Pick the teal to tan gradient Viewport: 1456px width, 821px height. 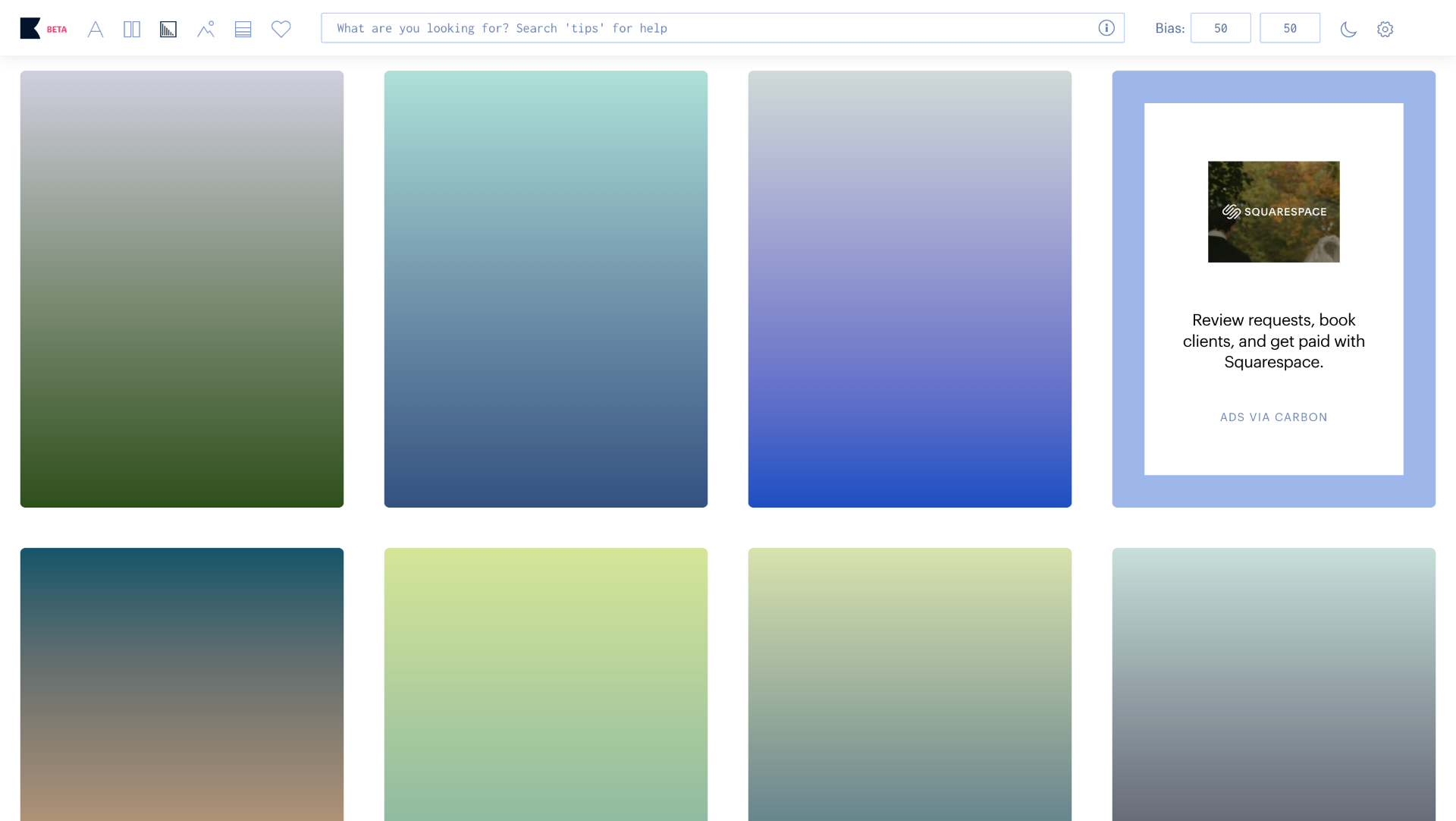tap(182, 683)
